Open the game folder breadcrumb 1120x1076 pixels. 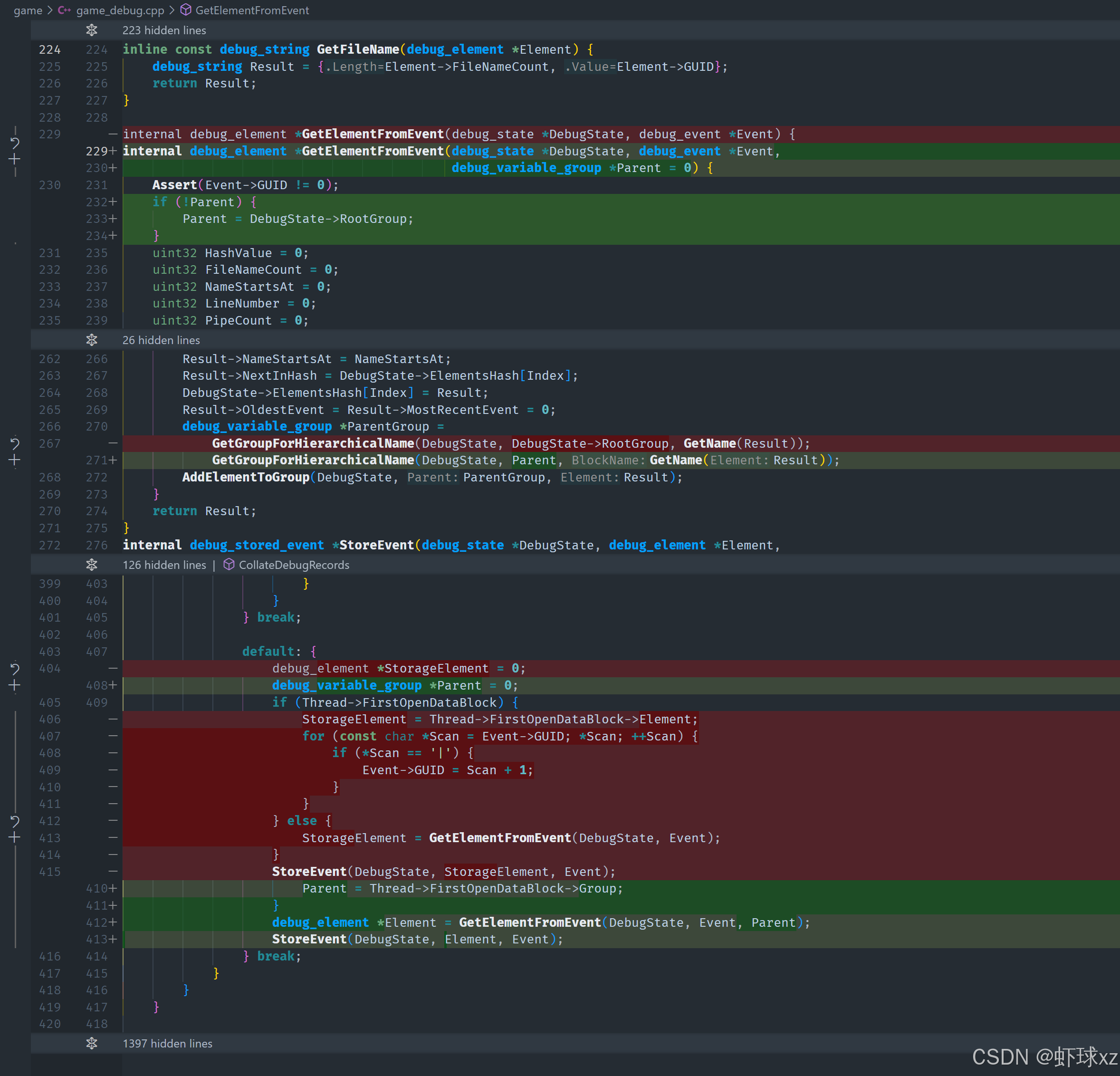[28, 10]
